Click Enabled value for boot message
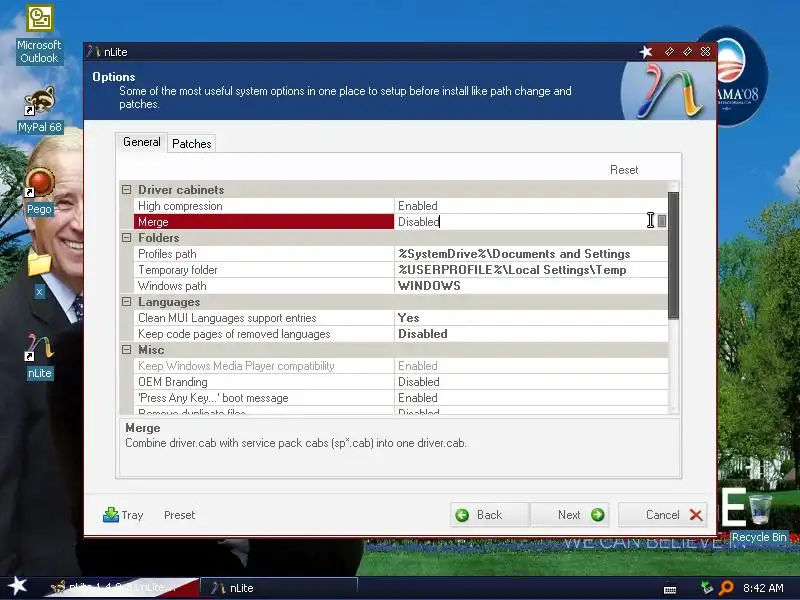 click(531, 398)
